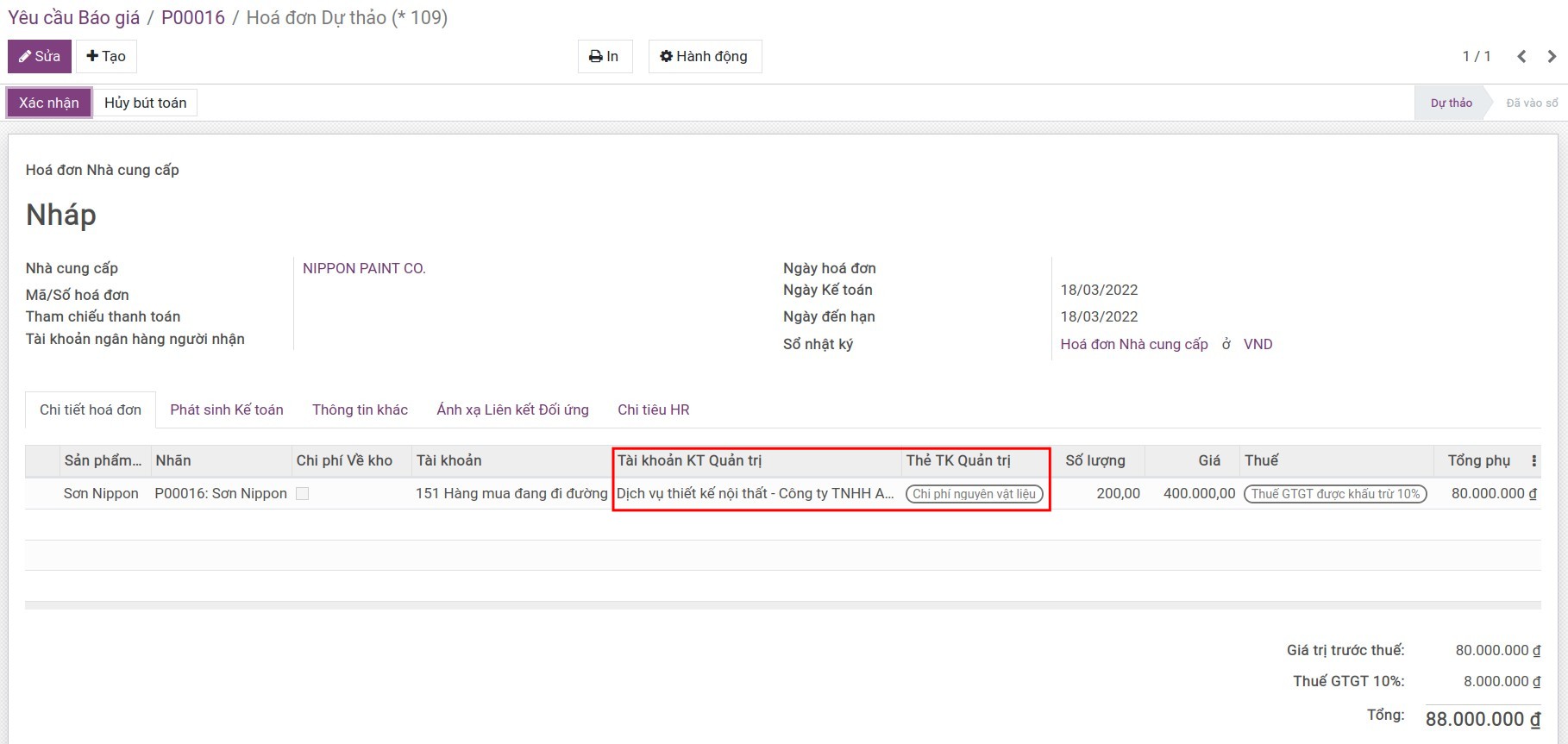This screenshot has height=744, width=1568.
Task: Click the Sửa edit pencil button
Action: point(40,57)
